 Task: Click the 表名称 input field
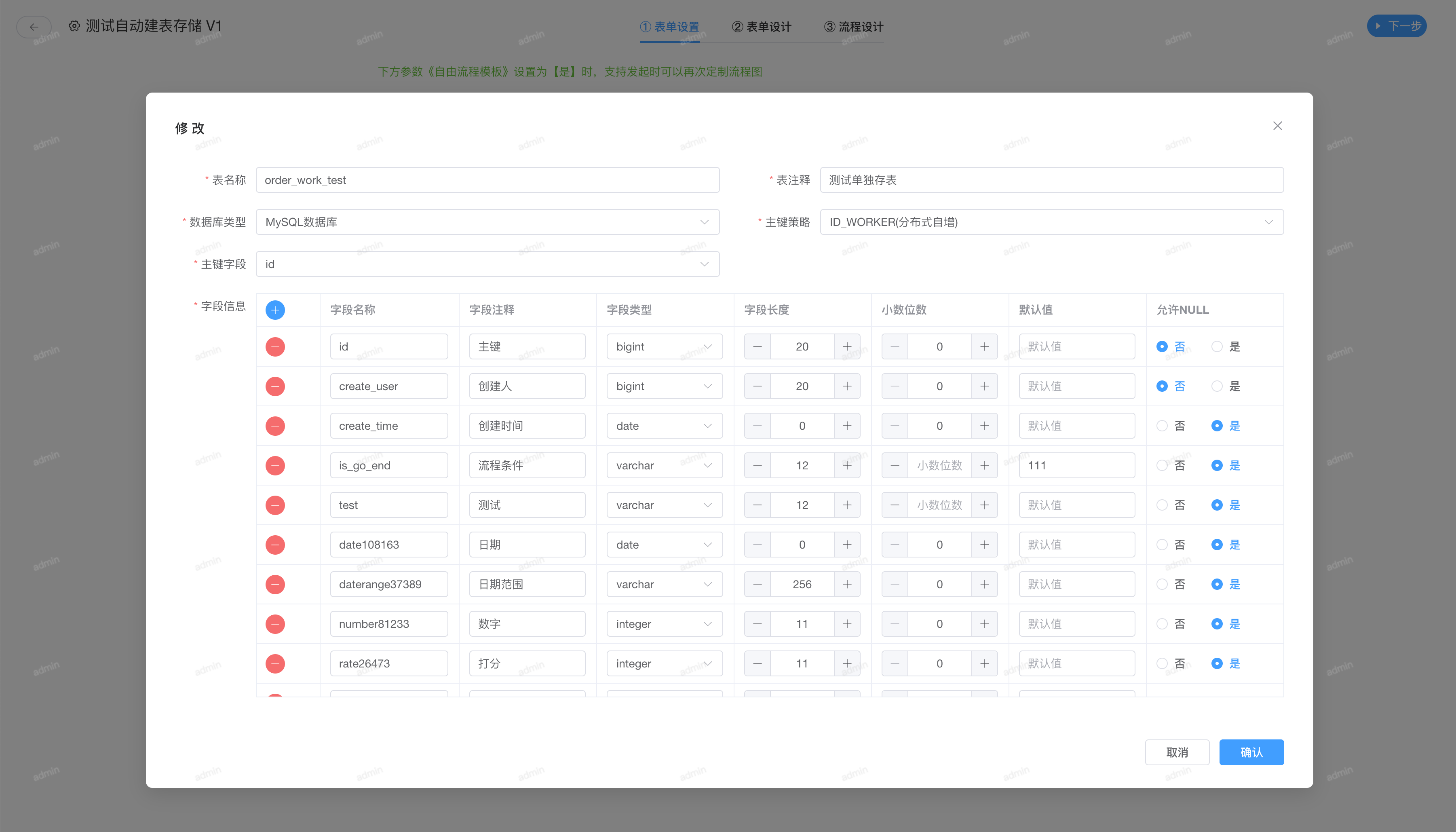[x=487, y=180]
